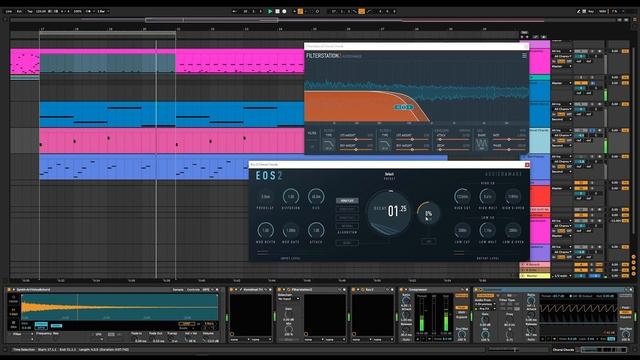The height and width of the screenshot is (360, 640).
Task: Click the Dry/Wet knob in the last Compressor
Action: (625, 335)
